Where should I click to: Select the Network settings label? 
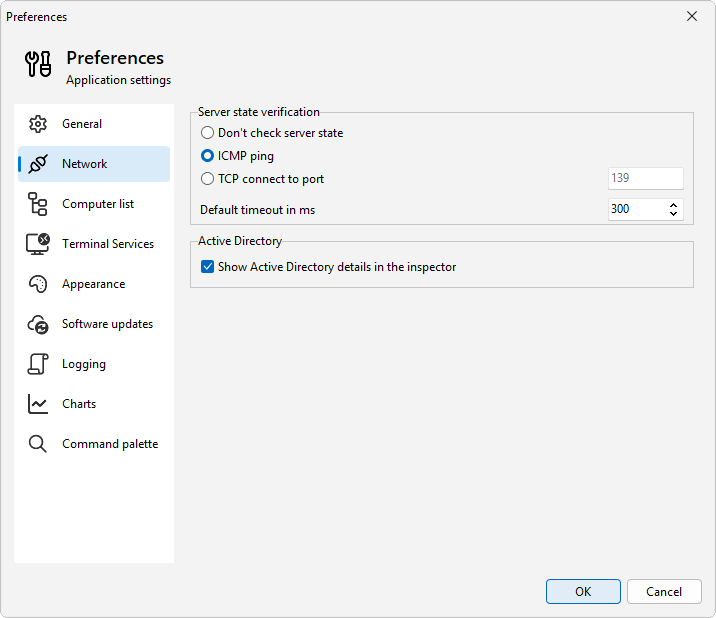pos(84,164)
